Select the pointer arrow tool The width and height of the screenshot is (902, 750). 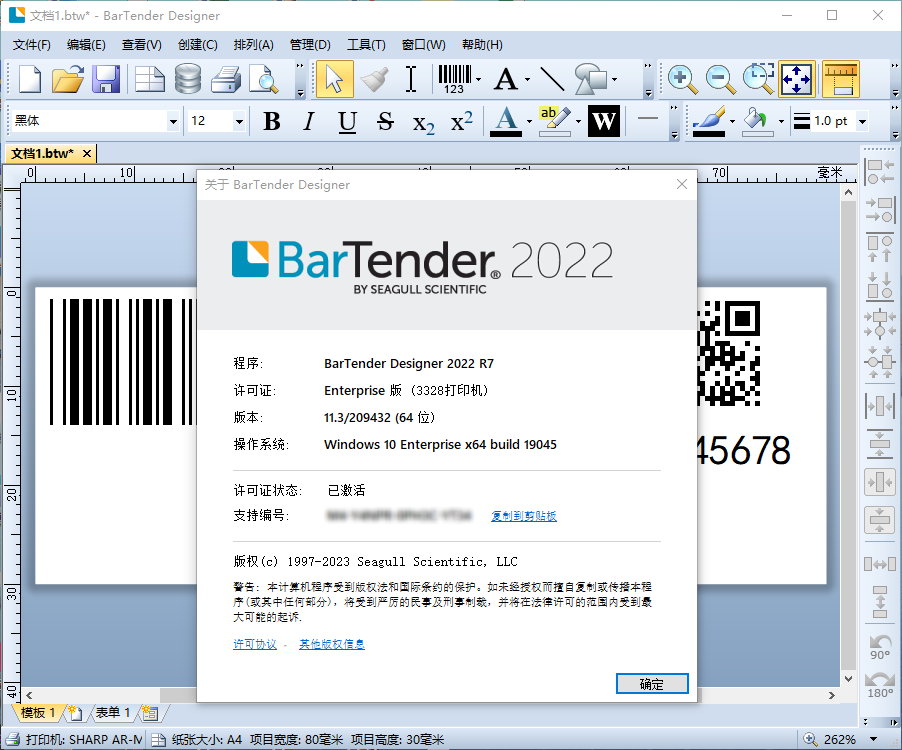click(334, 79)
